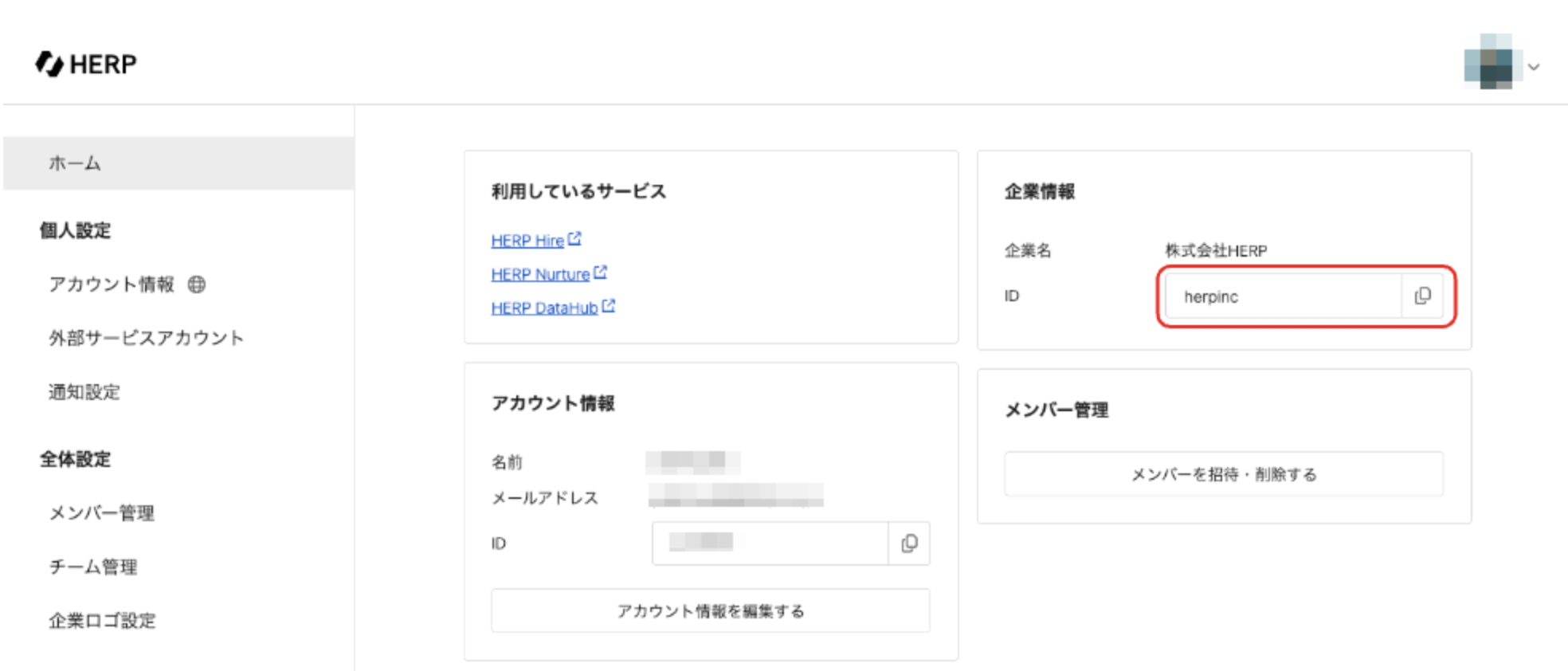Image resolution: width=1568 pixels, height=671 pixels.
Task: Copy the account ID value
Action: pyautogui.click(x=909, y=543)
